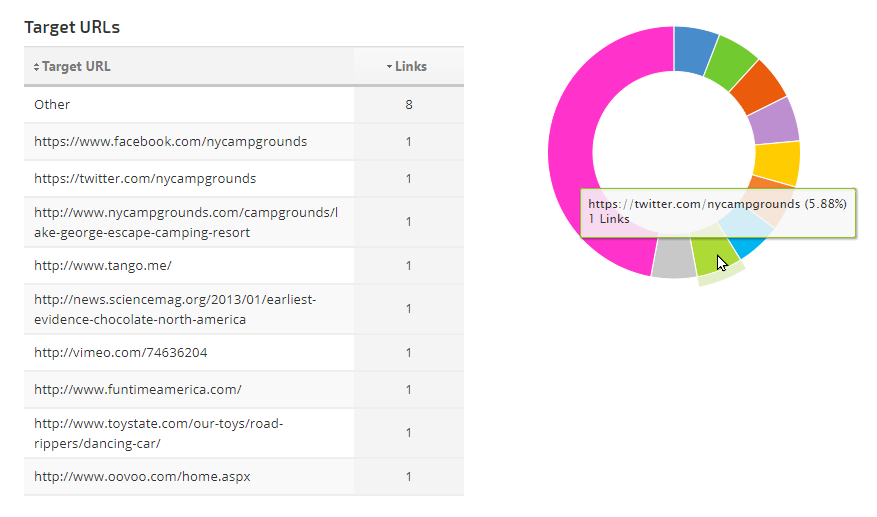877x517 pixels.
Task: Open the tango.me URL
Action: pos(103,266)
